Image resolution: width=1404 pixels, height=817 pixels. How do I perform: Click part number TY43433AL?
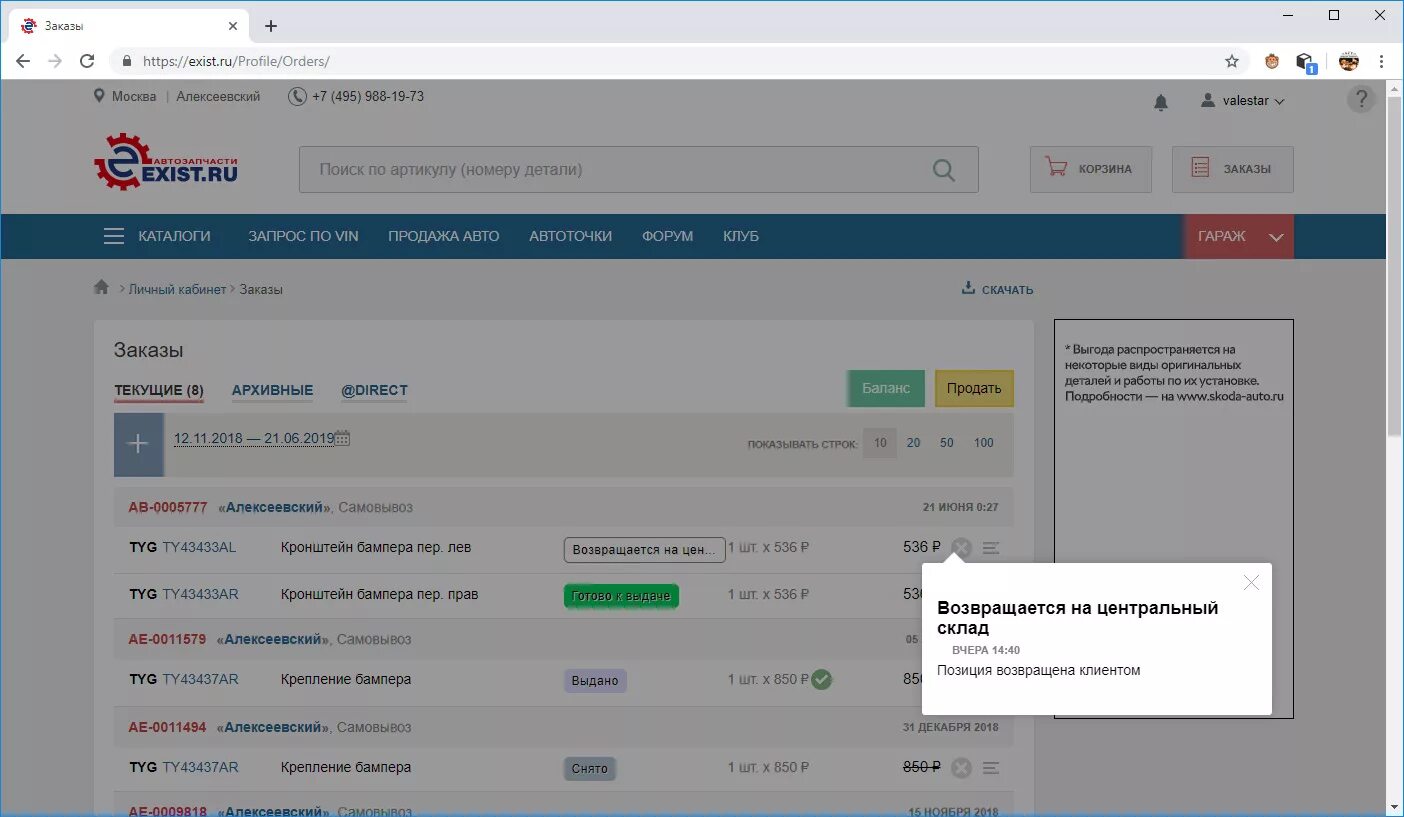coord(199,547)
